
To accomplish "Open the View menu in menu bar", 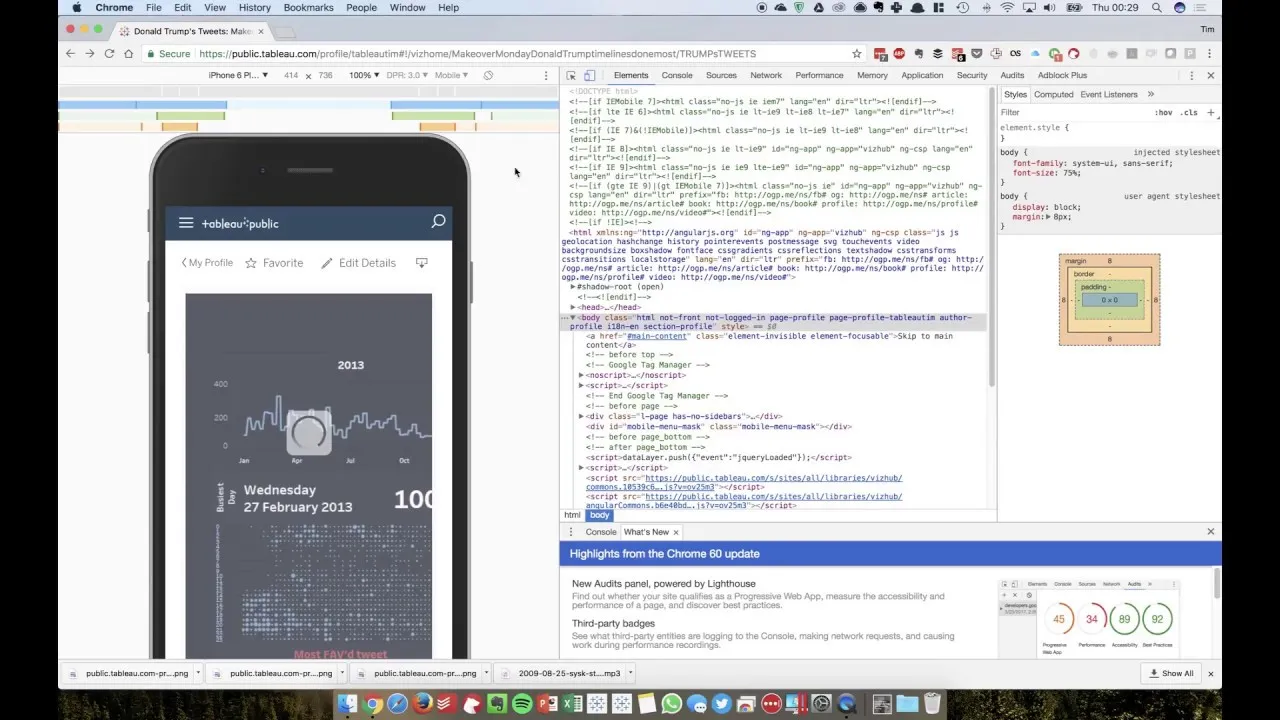I will tap(214, 7).
